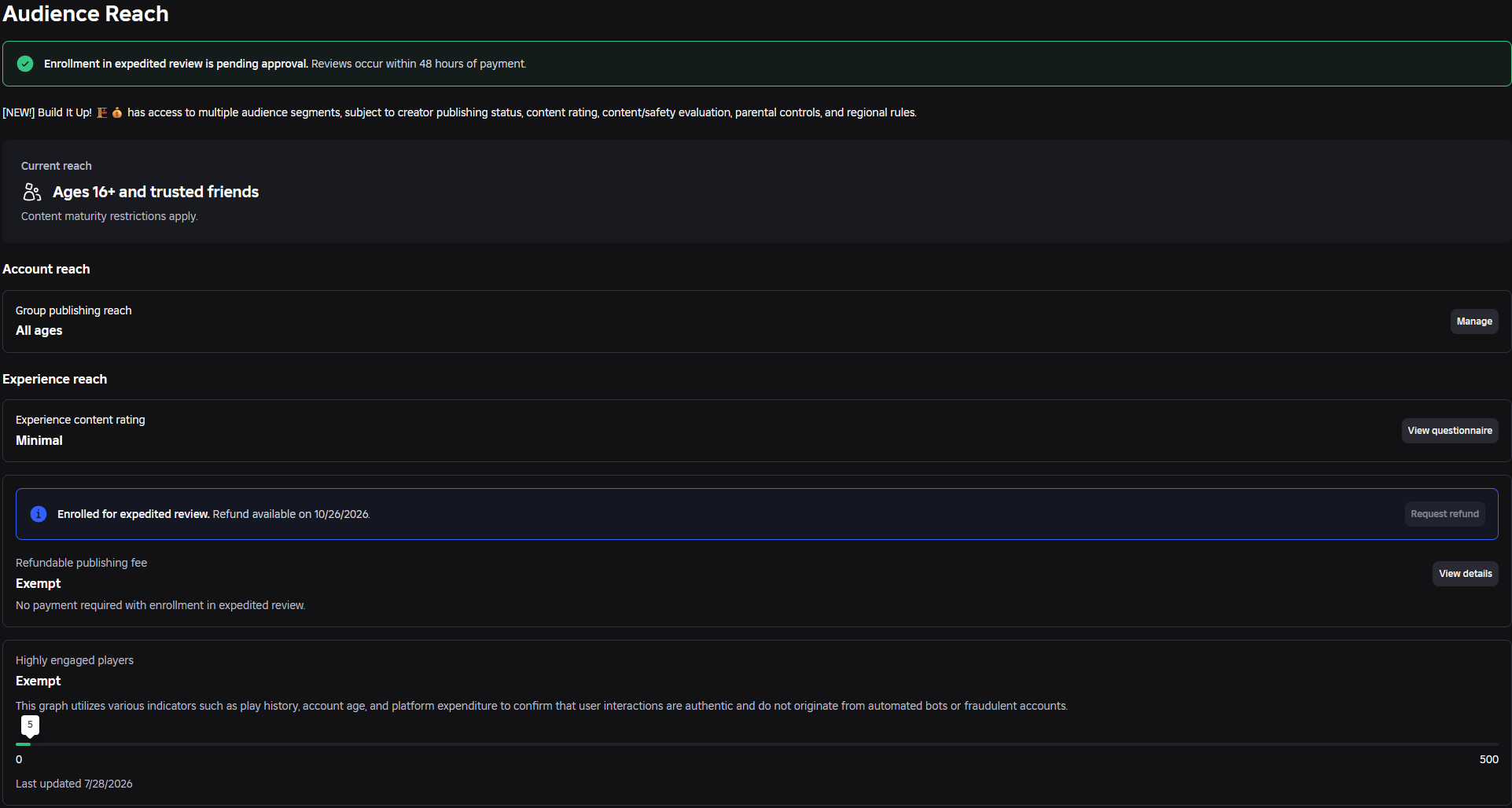Click the Audience Reach page heading
The width and height of the screenshot is (1512, 808).
click(86, 13)
